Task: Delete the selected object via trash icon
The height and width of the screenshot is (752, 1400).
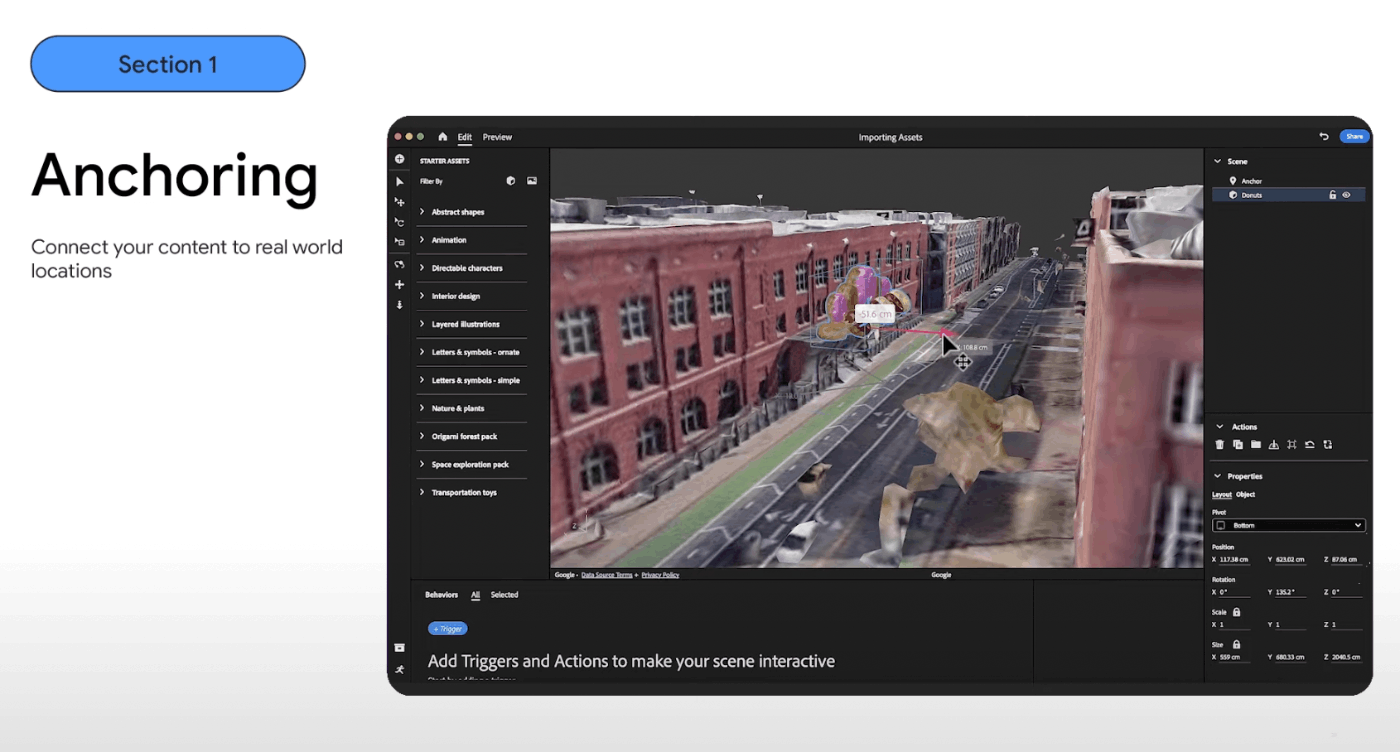Action: point(1220,444)
